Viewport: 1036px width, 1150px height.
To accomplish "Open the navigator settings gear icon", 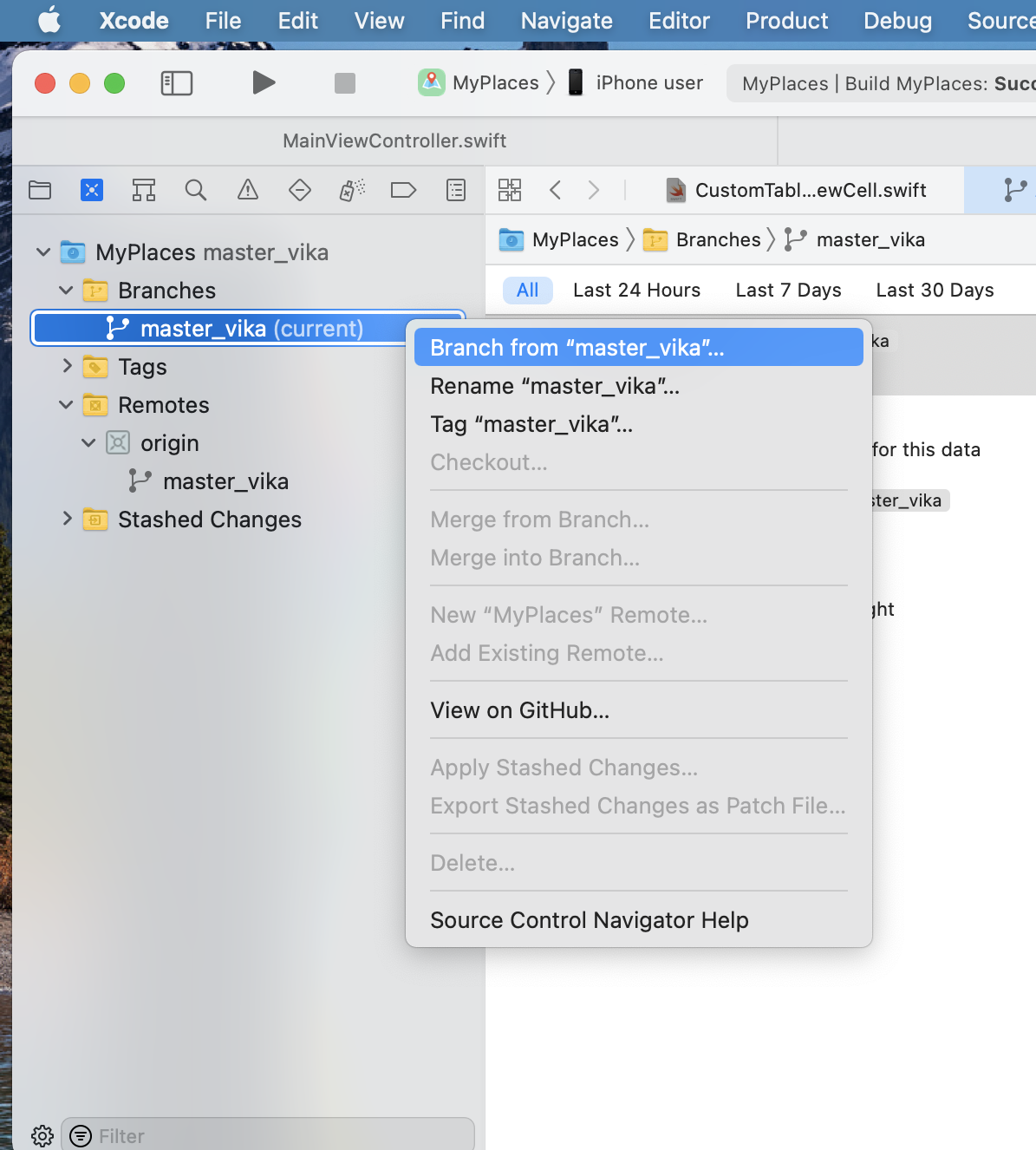I will point(42,1136).
